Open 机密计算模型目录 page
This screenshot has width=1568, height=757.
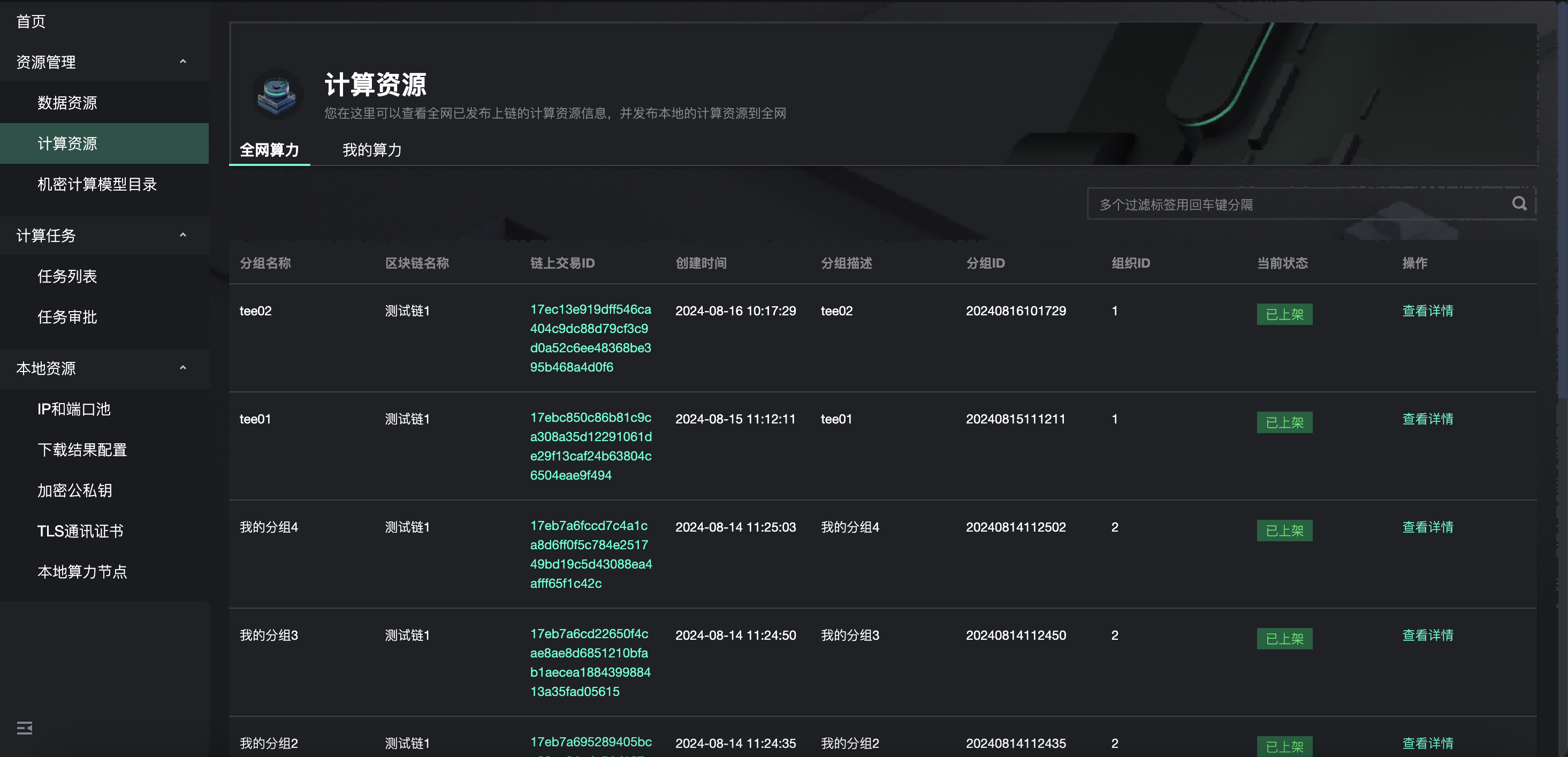(96, 184)
